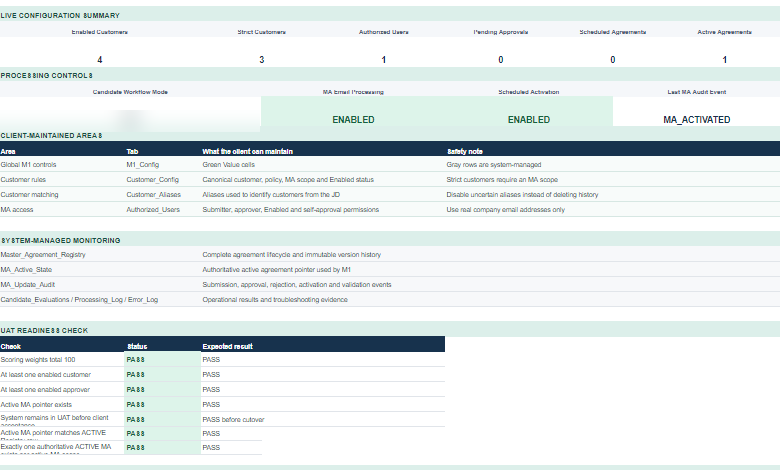
Task: Select the Authorized Users value 1
Action: (x=384, y=60)
